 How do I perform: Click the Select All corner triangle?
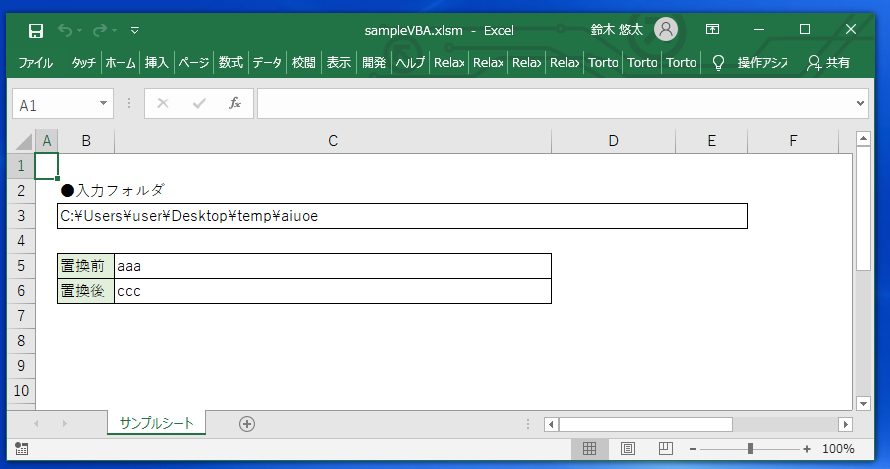(23, 141)
